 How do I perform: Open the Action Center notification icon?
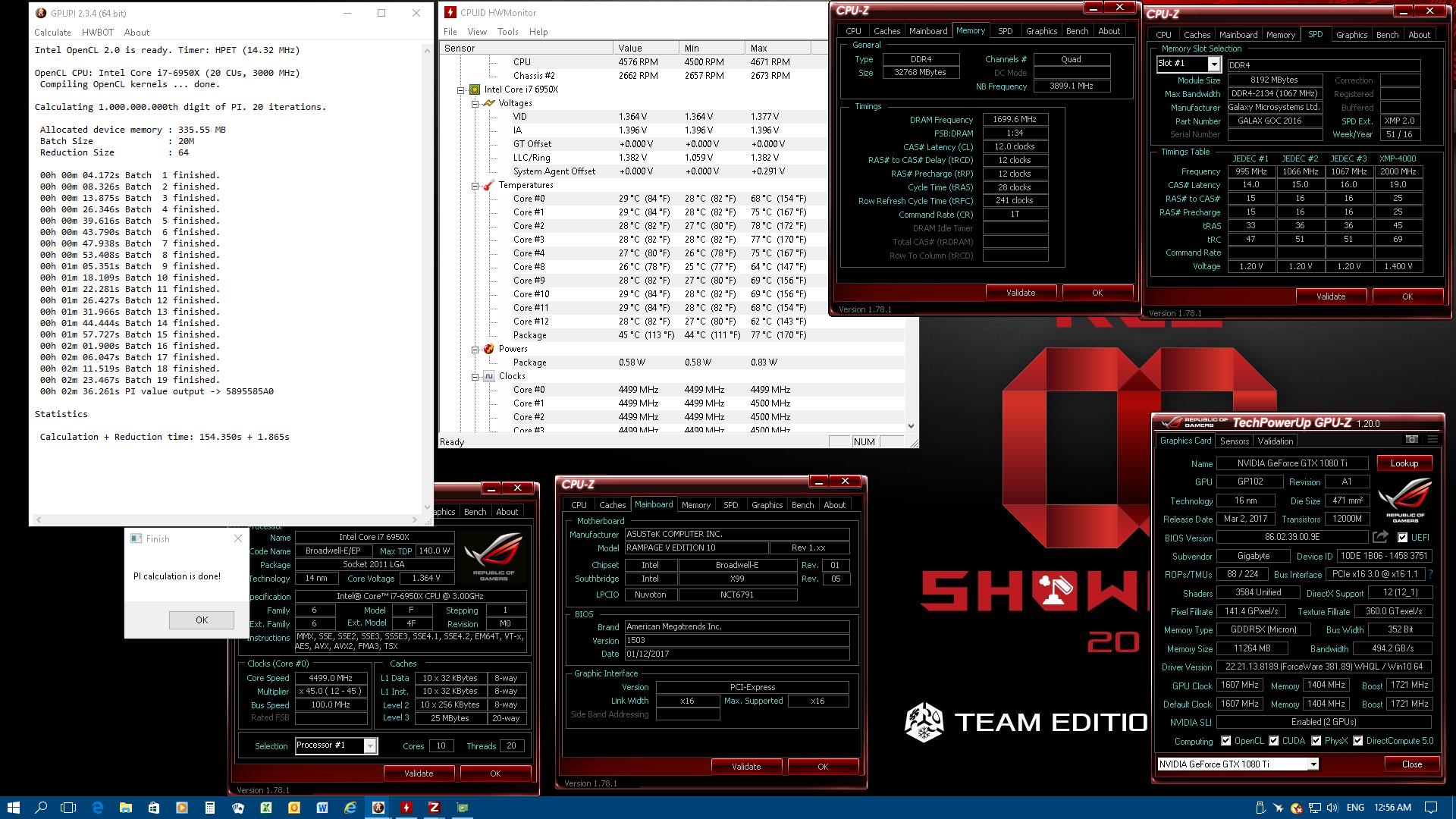pos(1431,808)
